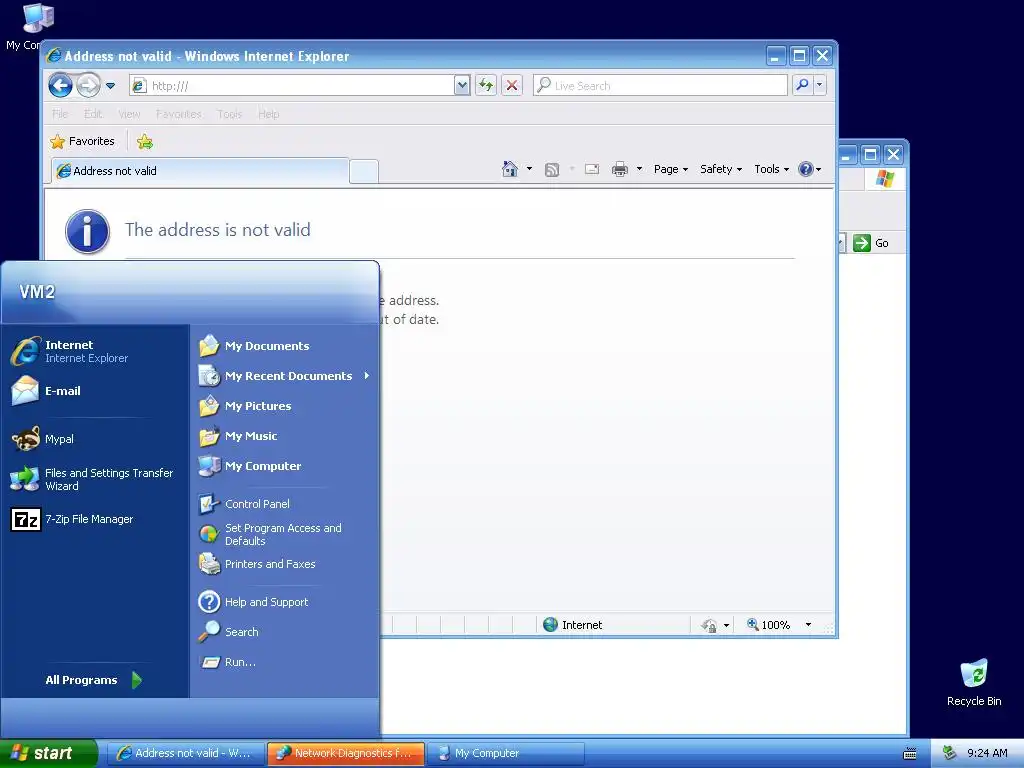This screenshot has height=768, width=1024.
Task: Click the blue Help question mark icon
Action: tap(806, 169)
